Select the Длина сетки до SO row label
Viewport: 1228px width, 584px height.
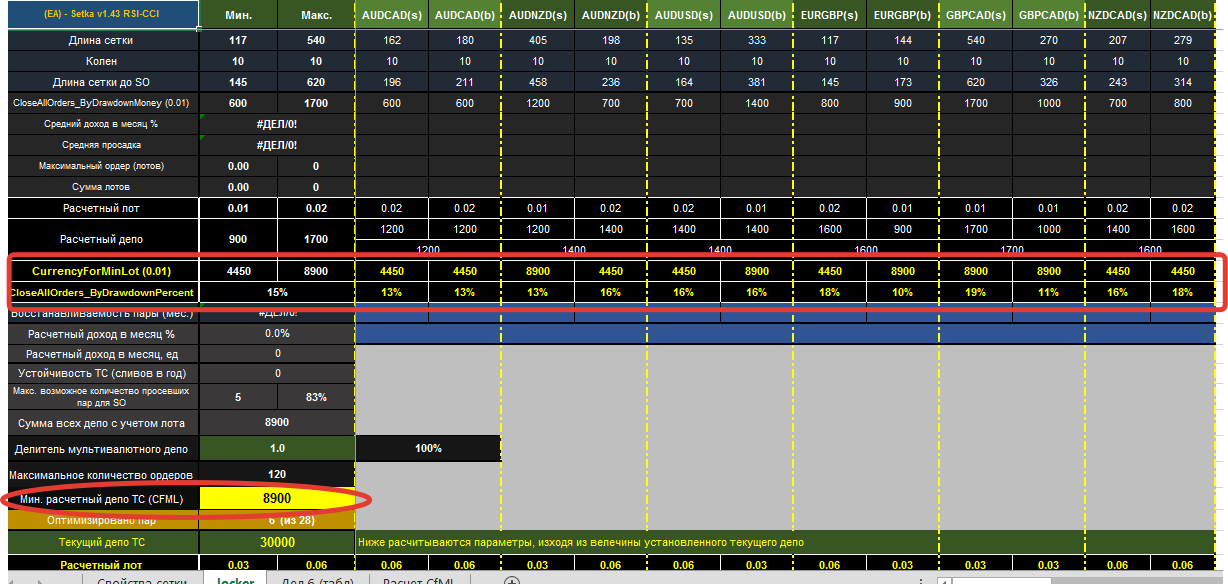[103, 82]
